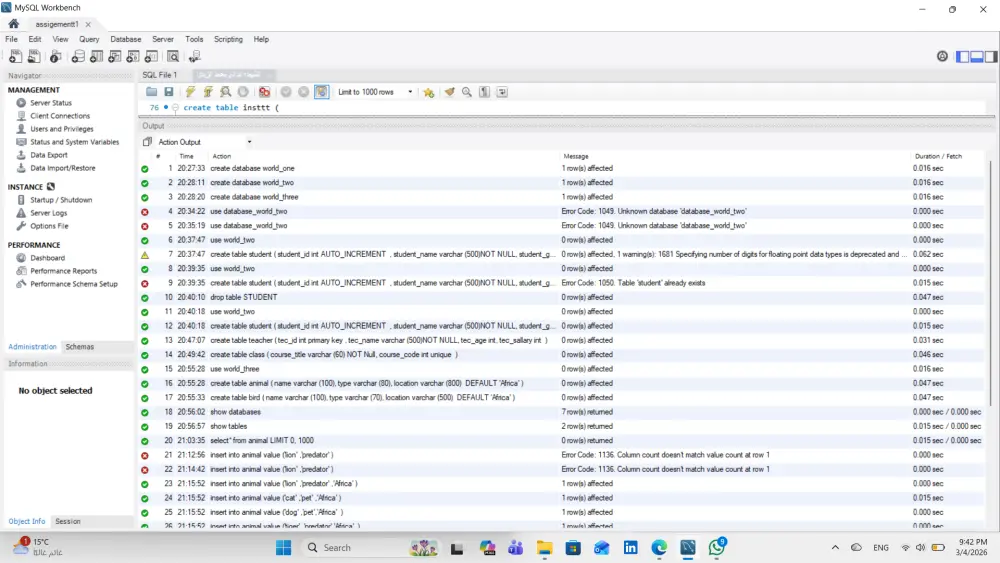Open Server Status in Management
This screenshot has width=1000, height=563.
[x=51, y=103]
